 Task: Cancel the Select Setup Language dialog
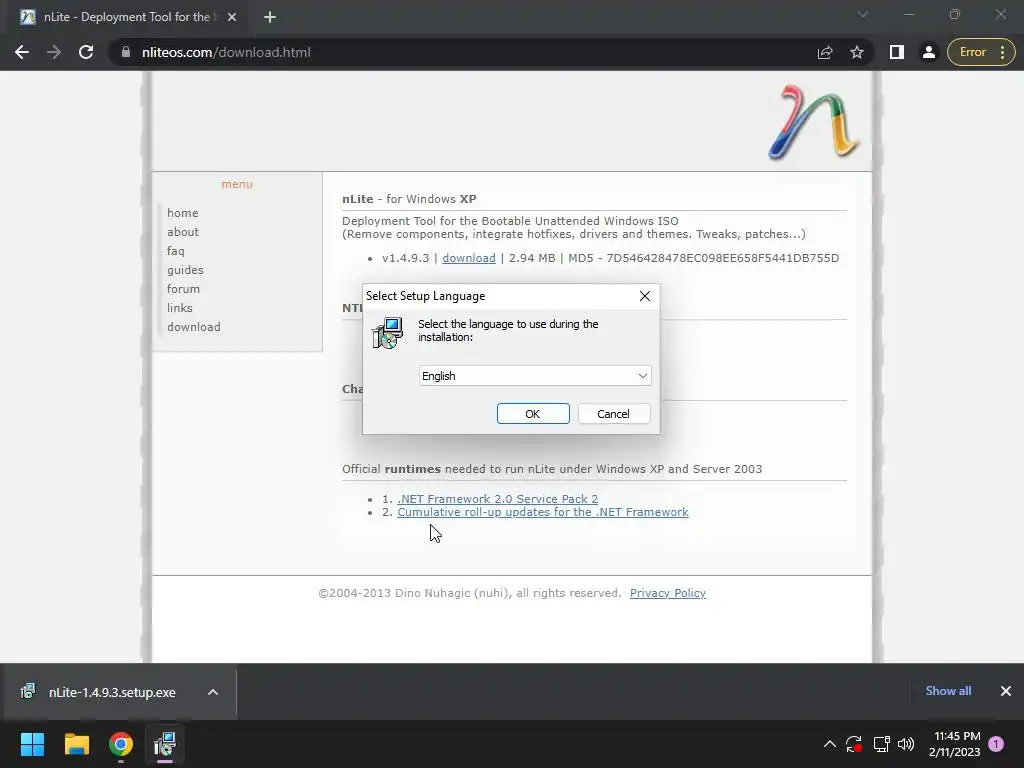pyautogui.click(x=614, y=414)
